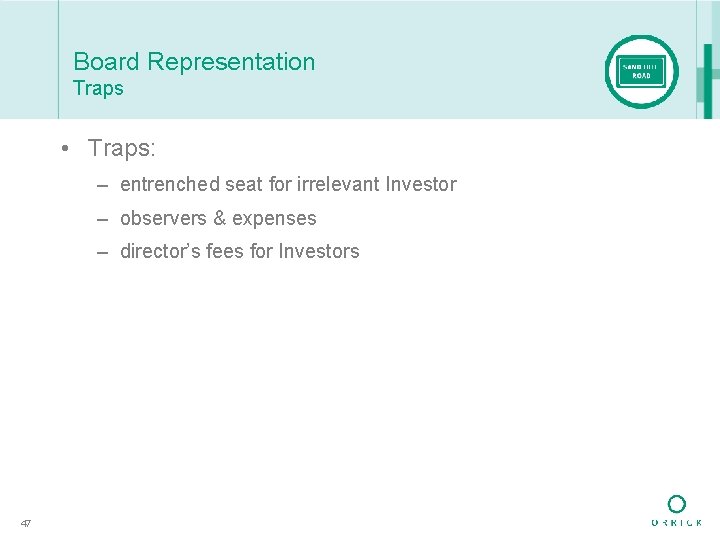Select the "director's fees for Investors" line

(239, 251)
